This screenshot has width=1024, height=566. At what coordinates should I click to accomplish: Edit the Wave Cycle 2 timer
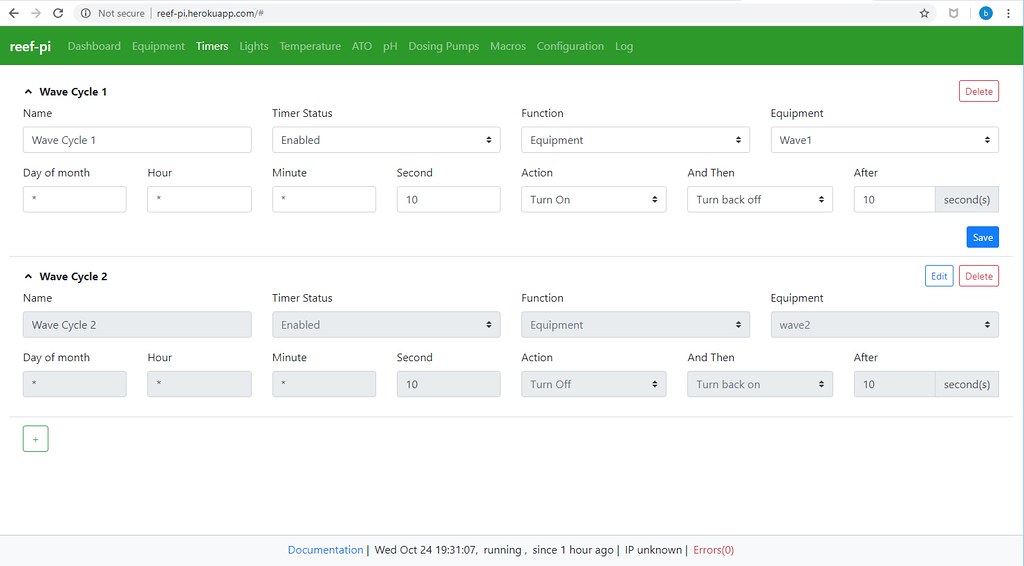pyautogui.click(x=939, y=276)
